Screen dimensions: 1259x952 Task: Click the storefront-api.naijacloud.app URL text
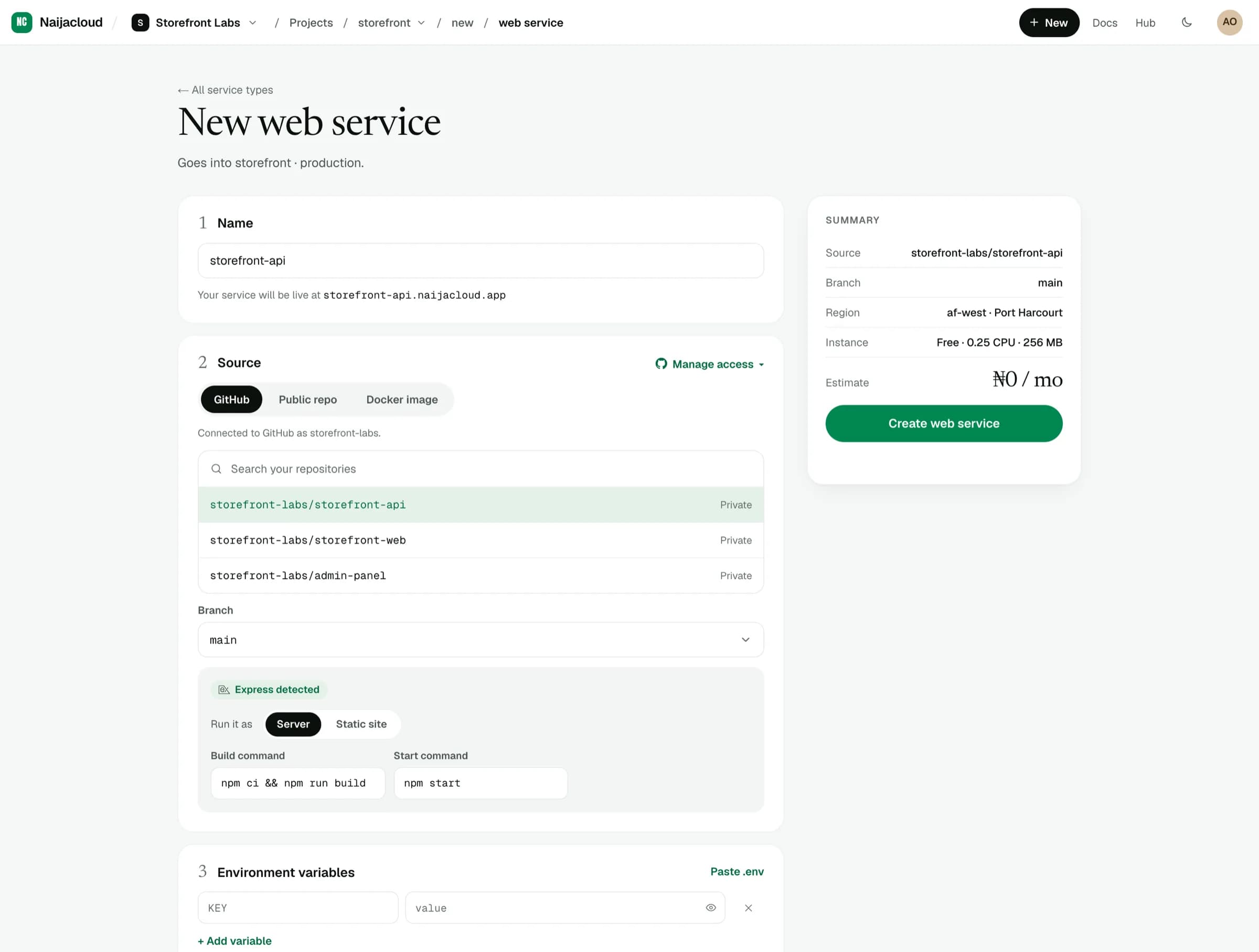coord(414,295)
